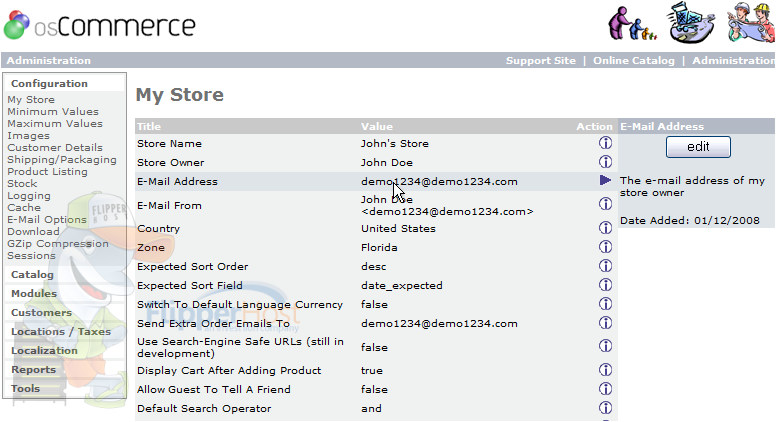Open Customer Details configuration link
This screenshot has height=422, width=776.
pyautogui.click(x=55, y=148)
